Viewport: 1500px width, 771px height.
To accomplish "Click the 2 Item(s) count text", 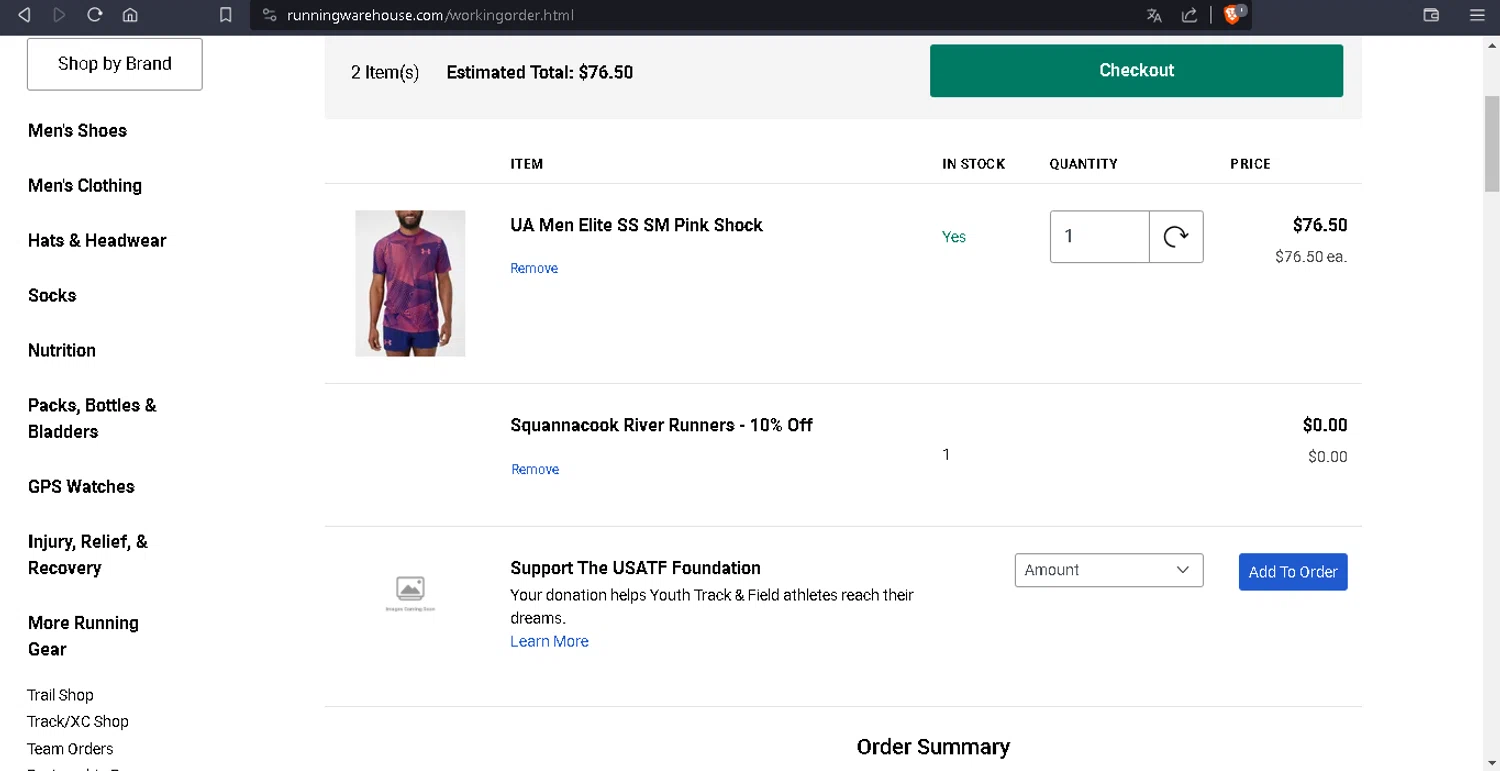I will tap(385, 72).
